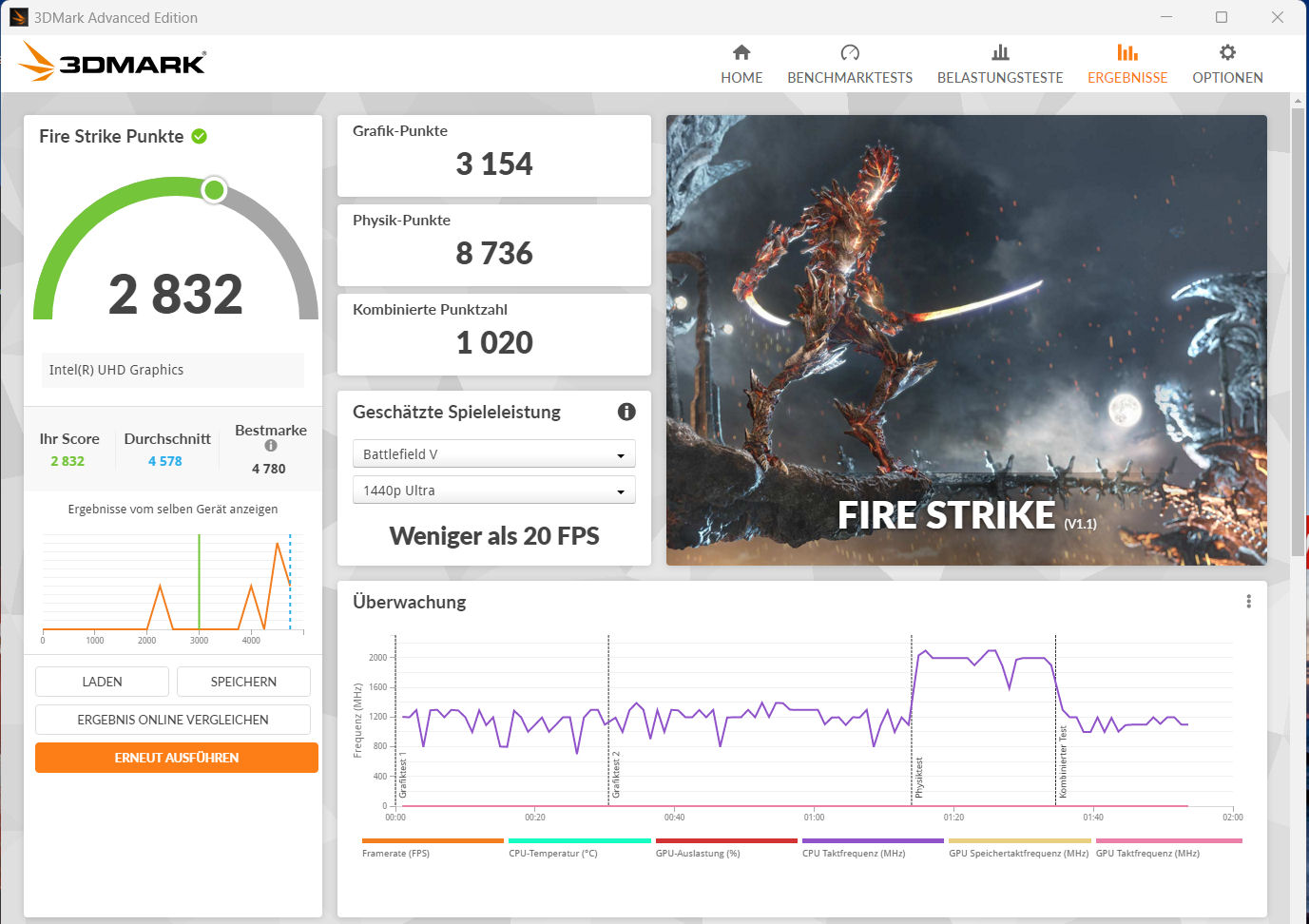Minimize the 3DMark window
The image size is (1309, 924).
[1166, 17]
